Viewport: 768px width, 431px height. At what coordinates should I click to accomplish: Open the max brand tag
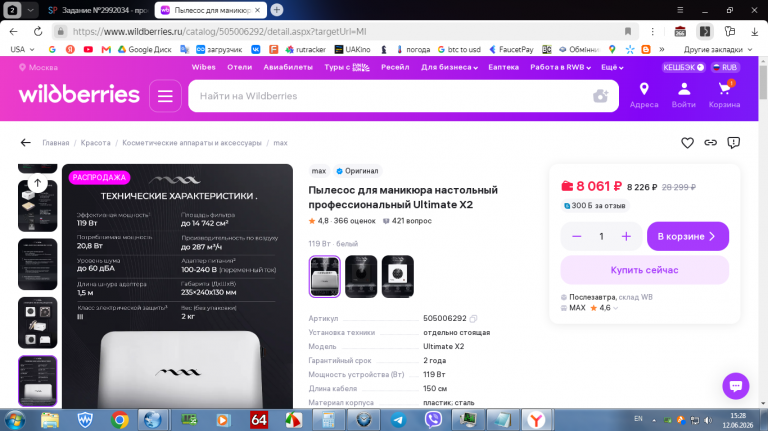click(x=318, y=171)
